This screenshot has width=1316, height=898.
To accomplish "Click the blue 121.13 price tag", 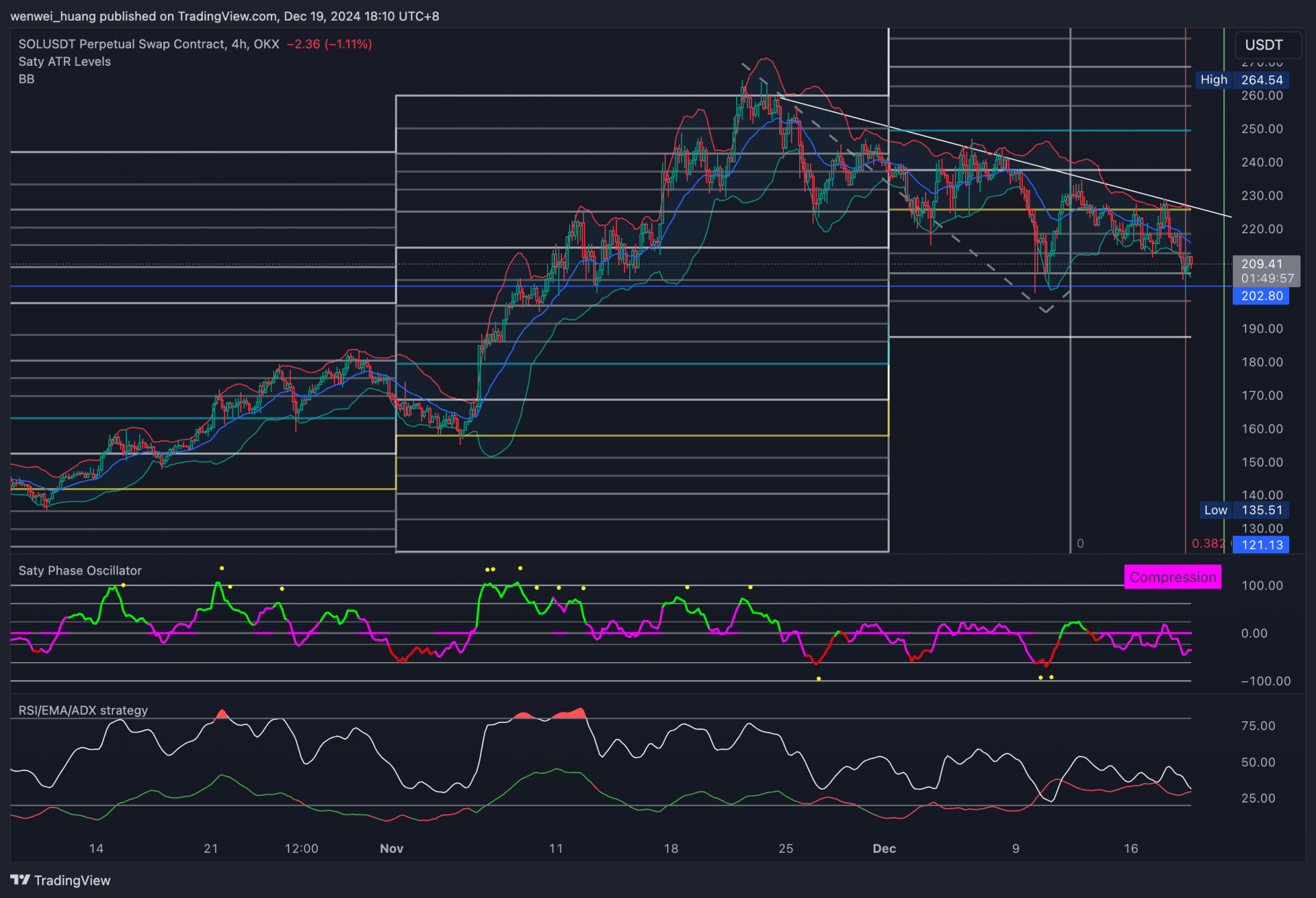I will click(x=1261, y=545).
